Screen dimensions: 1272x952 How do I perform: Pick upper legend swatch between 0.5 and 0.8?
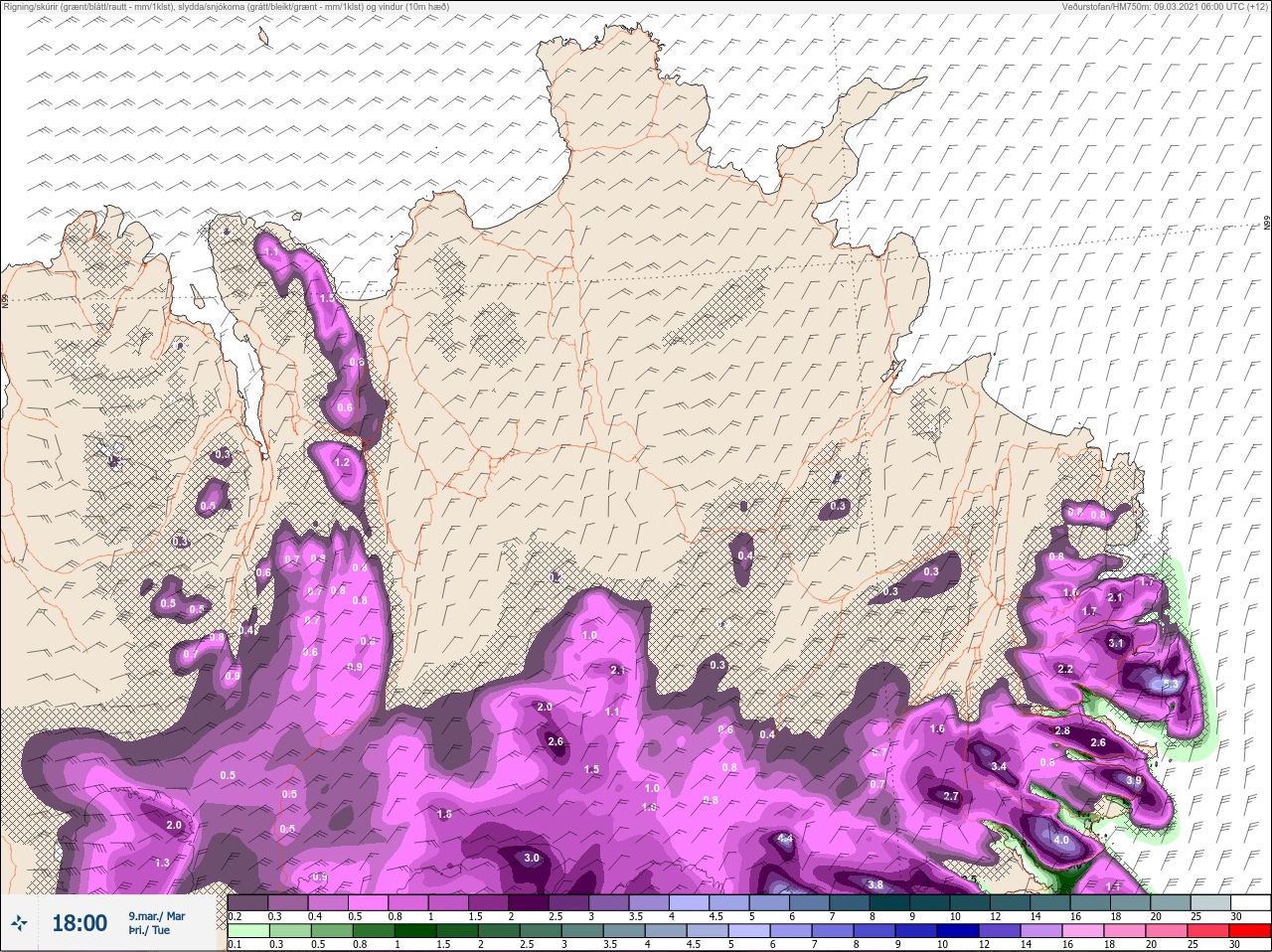[369, 903]
